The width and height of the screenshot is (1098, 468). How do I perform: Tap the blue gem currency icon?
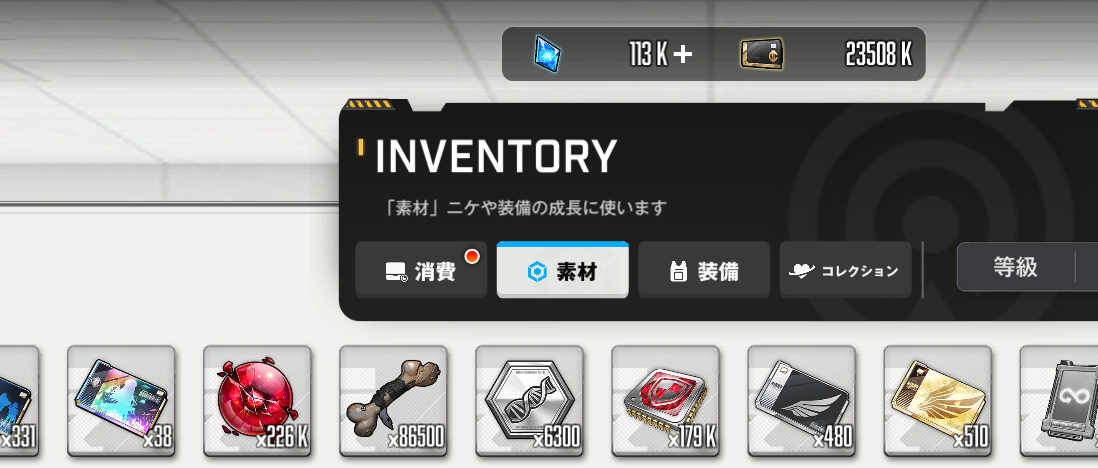[x=547, y=54]
